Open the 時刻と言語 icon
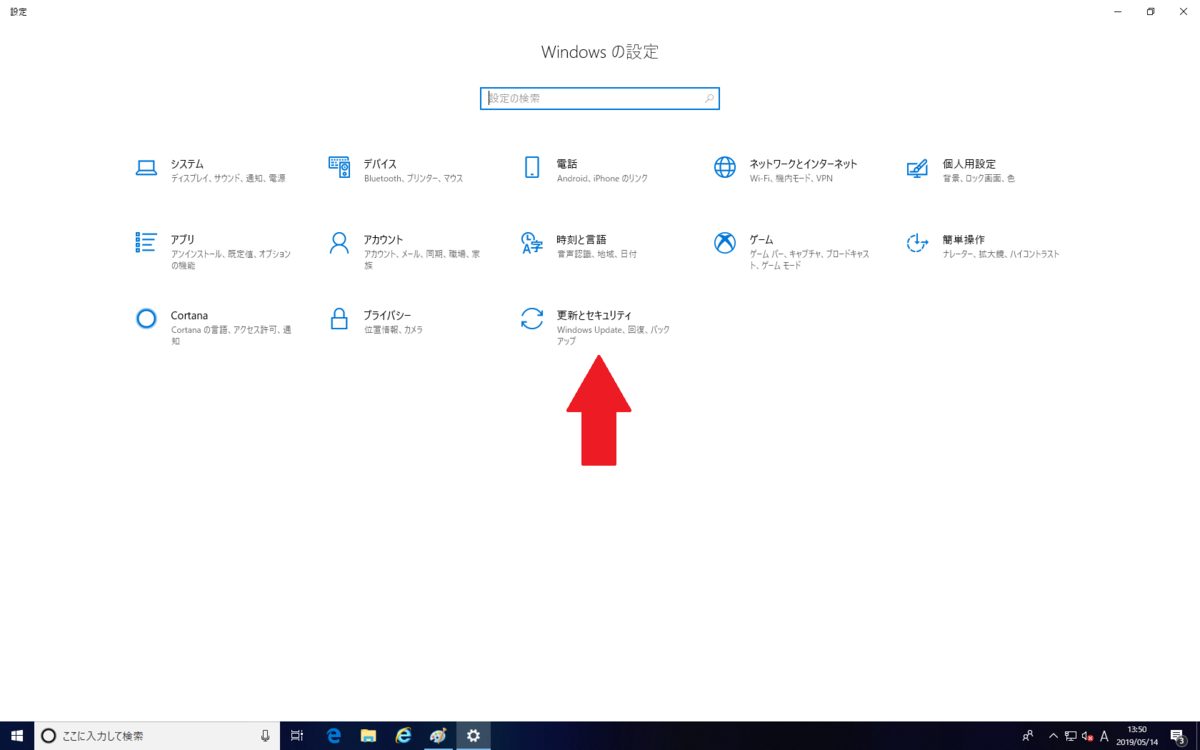The image size is (1200, 750). tap(532, 243)
